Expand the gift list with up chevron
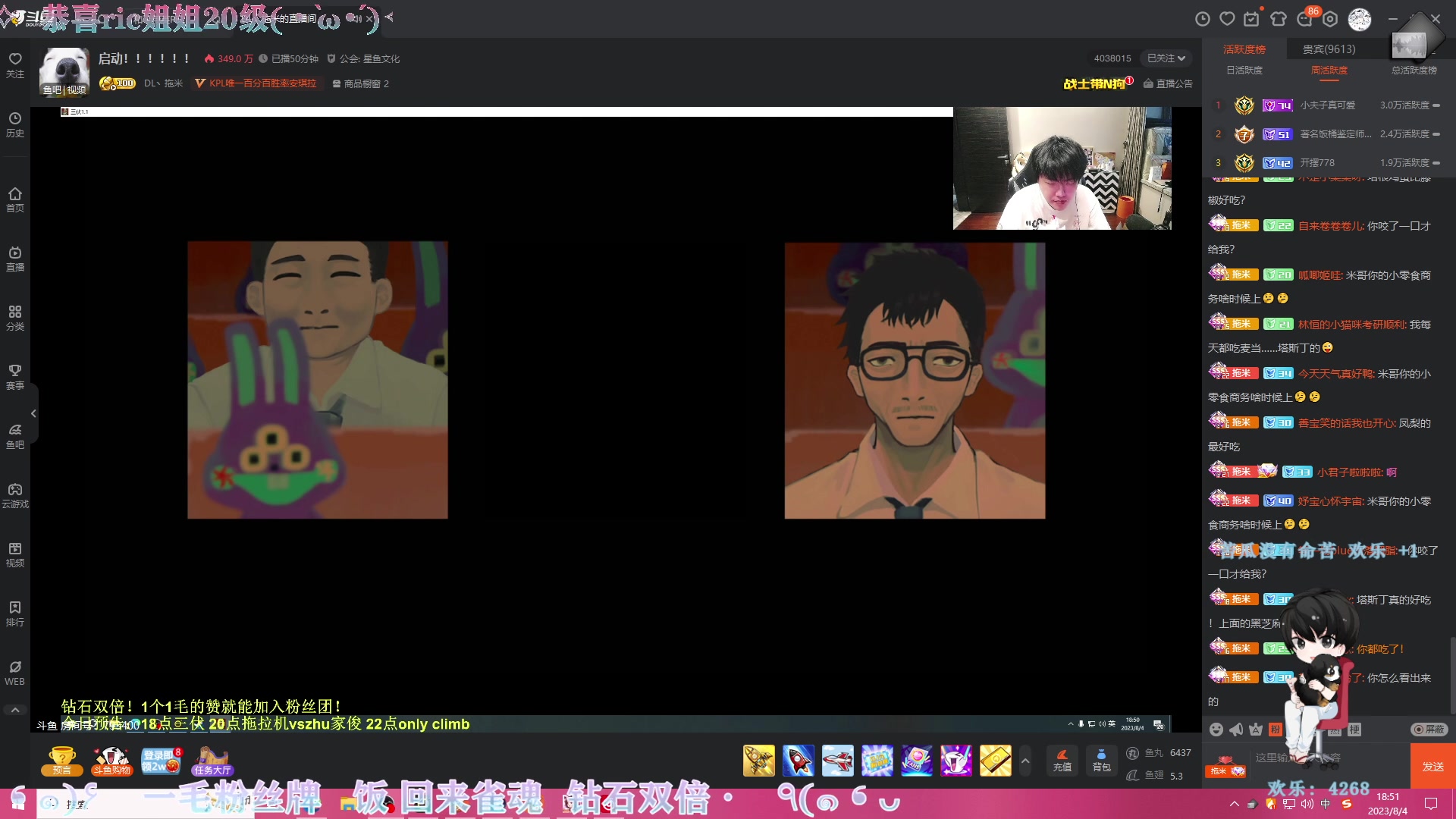Image resolution: width=1456 pixels, height=819 pixels. click(x=1025, y=761)
